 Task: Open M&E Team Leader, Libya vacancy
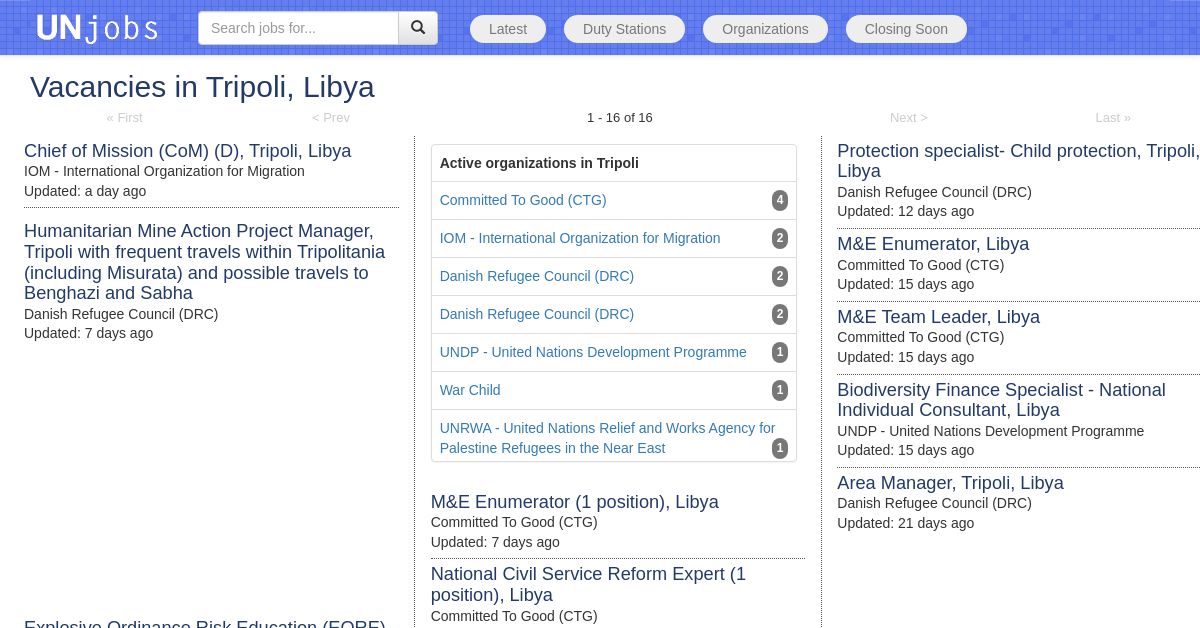click(938, 317)
